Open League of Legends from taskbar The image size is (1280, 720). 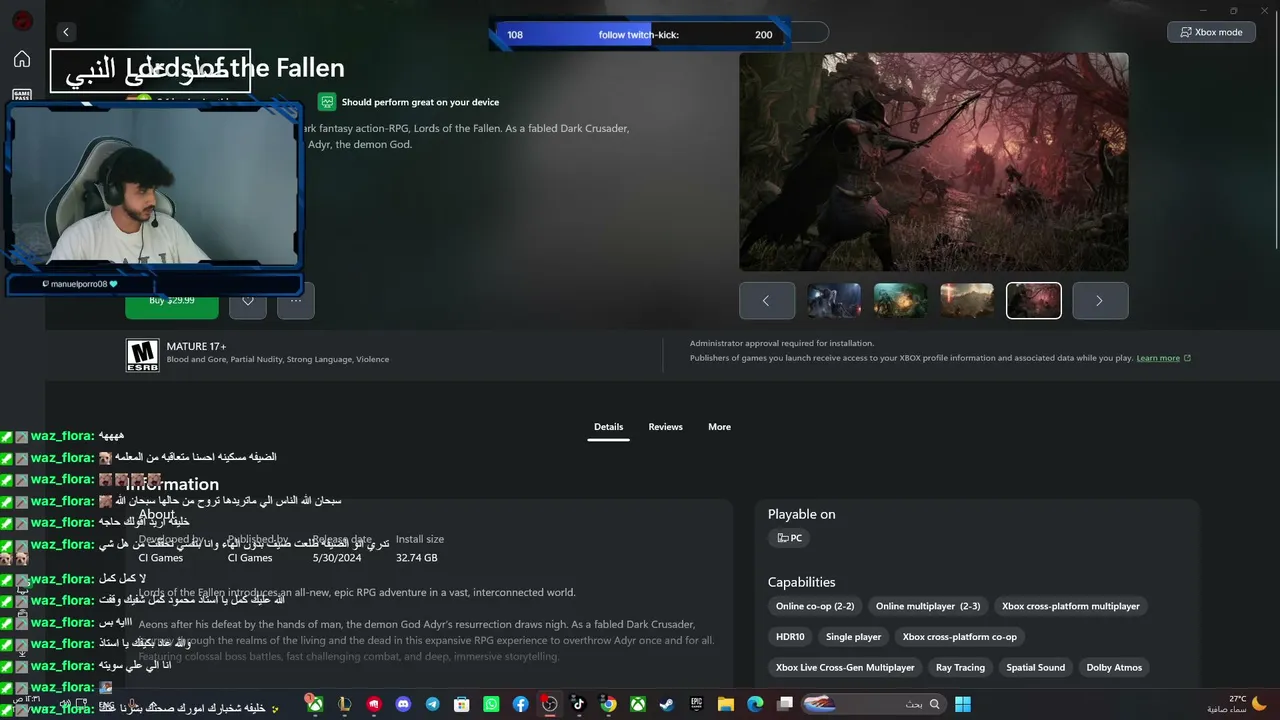344,704
